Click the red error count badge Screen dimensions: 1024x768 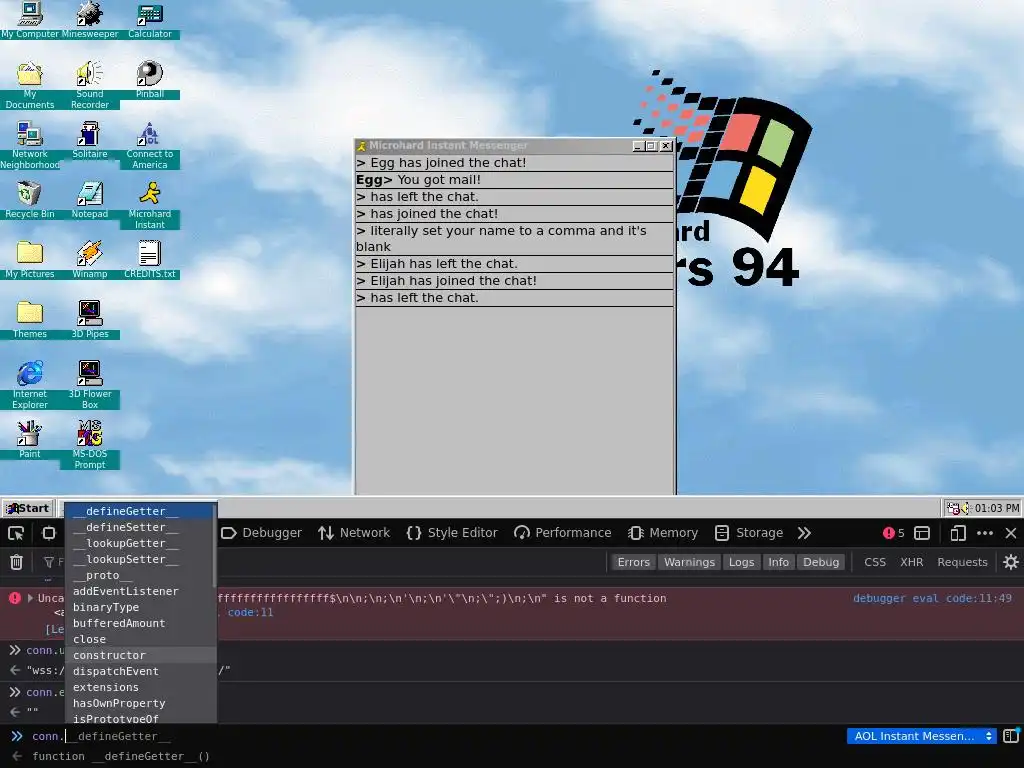pos(893,533)
